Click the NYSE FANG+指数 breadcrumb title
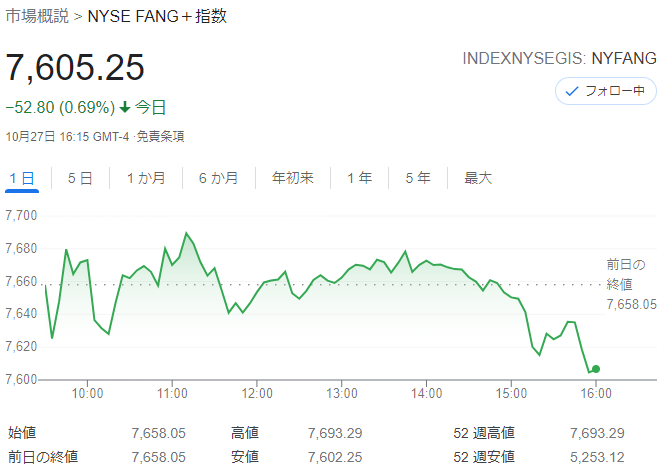This screenshot has width=670, height=476. point(157,16)
